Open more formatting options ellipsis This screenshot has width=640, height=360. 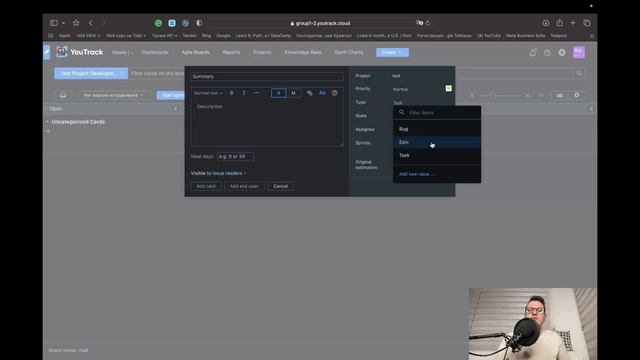click(x=256, y=93)
